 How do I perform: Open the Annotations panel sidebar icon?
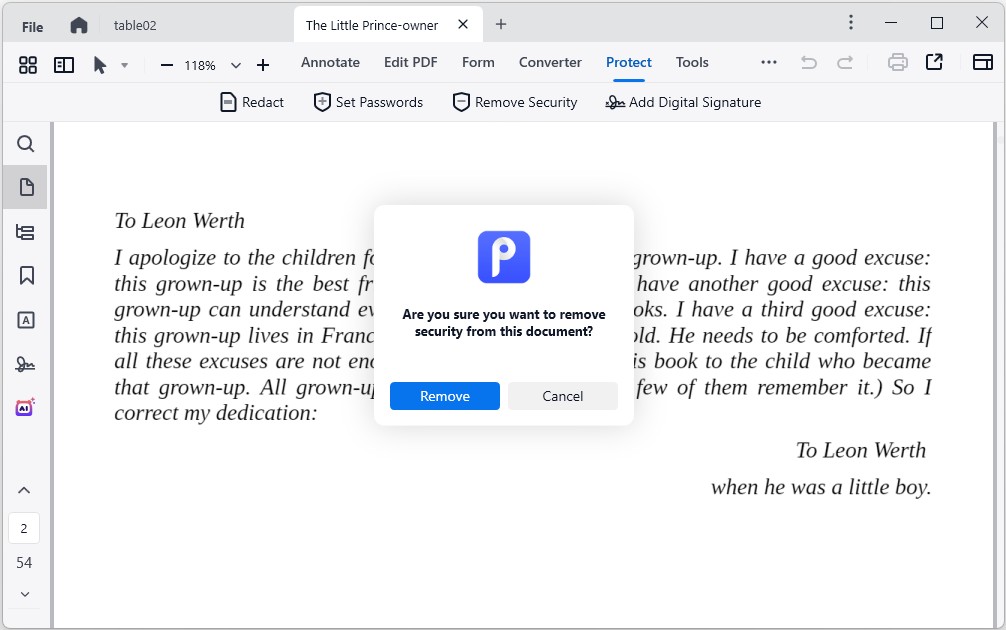click(x=25, y=320)
